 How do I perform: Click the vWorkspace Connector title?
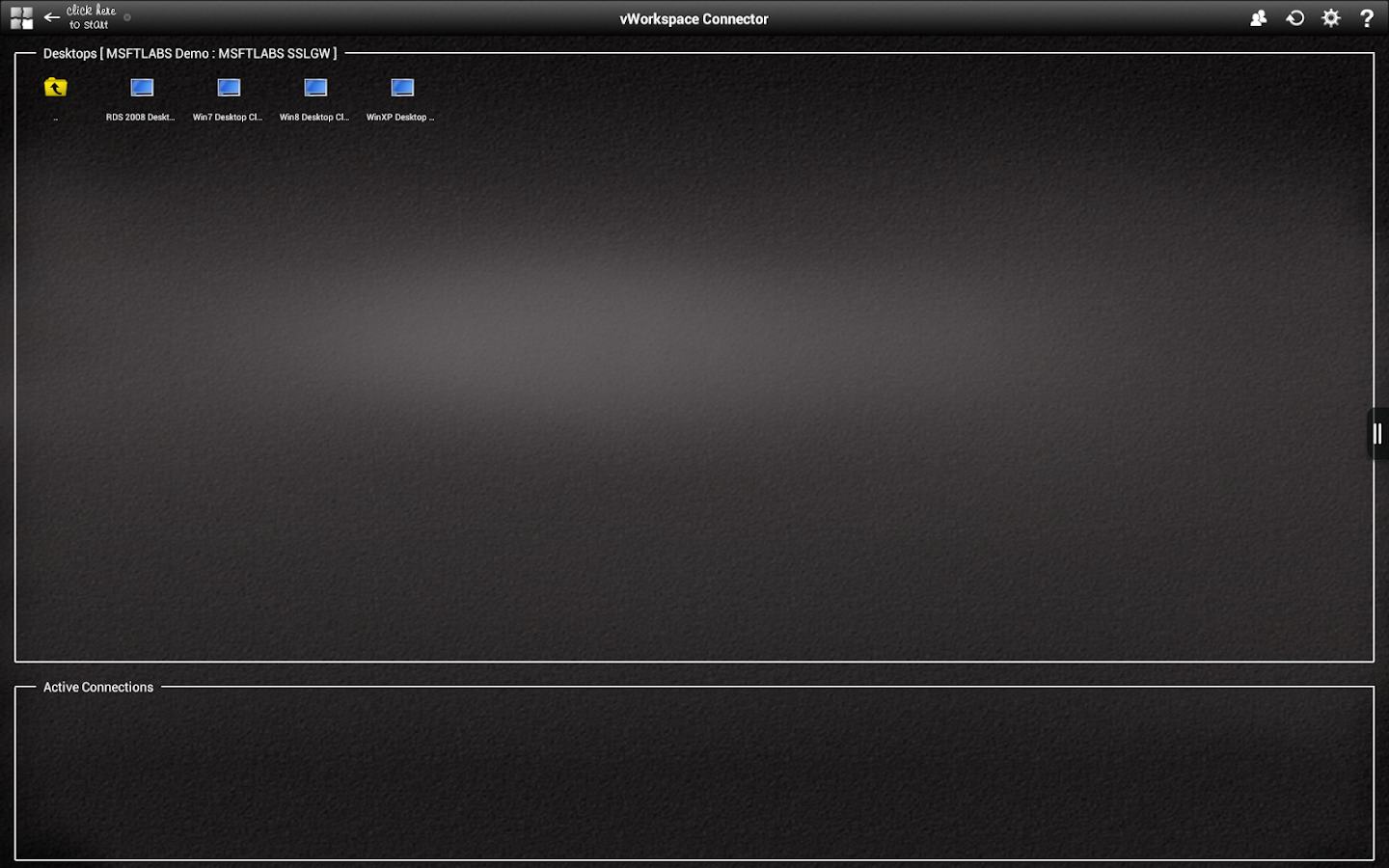(x=694, y=18)
